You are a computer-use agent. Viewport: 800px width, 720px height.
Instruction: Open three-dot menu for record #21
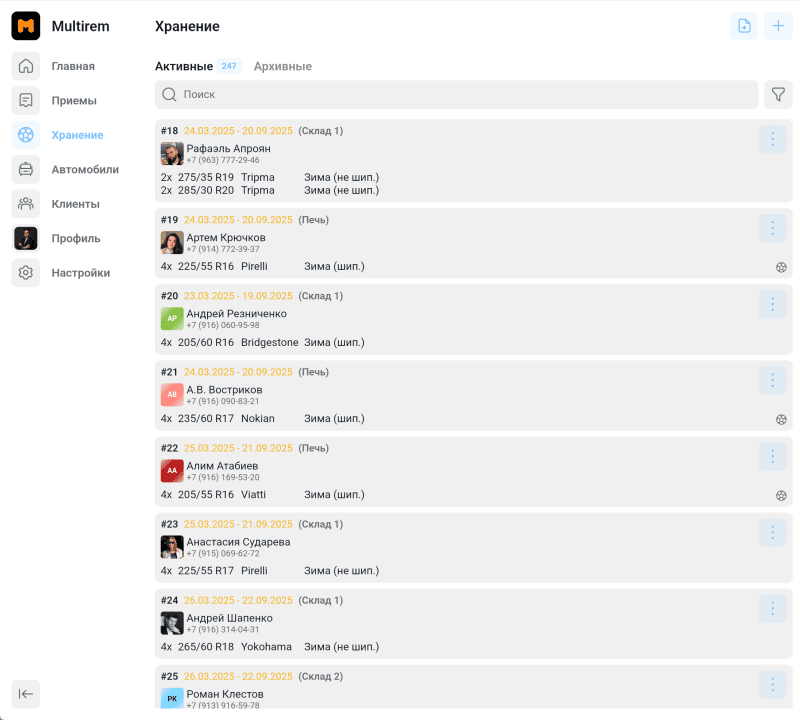pos(772,380)
